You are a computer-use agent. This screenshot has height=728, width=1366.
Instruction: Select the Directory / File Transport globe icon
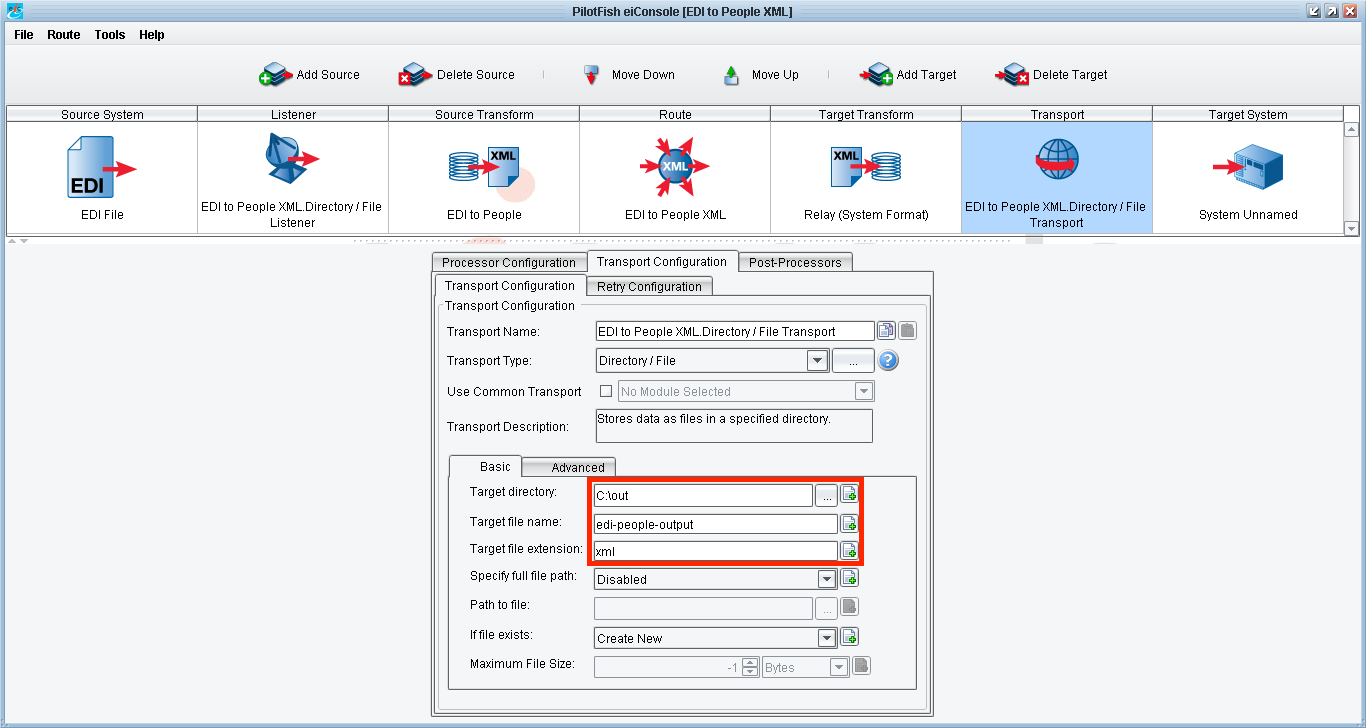(x=1057, y=160)
